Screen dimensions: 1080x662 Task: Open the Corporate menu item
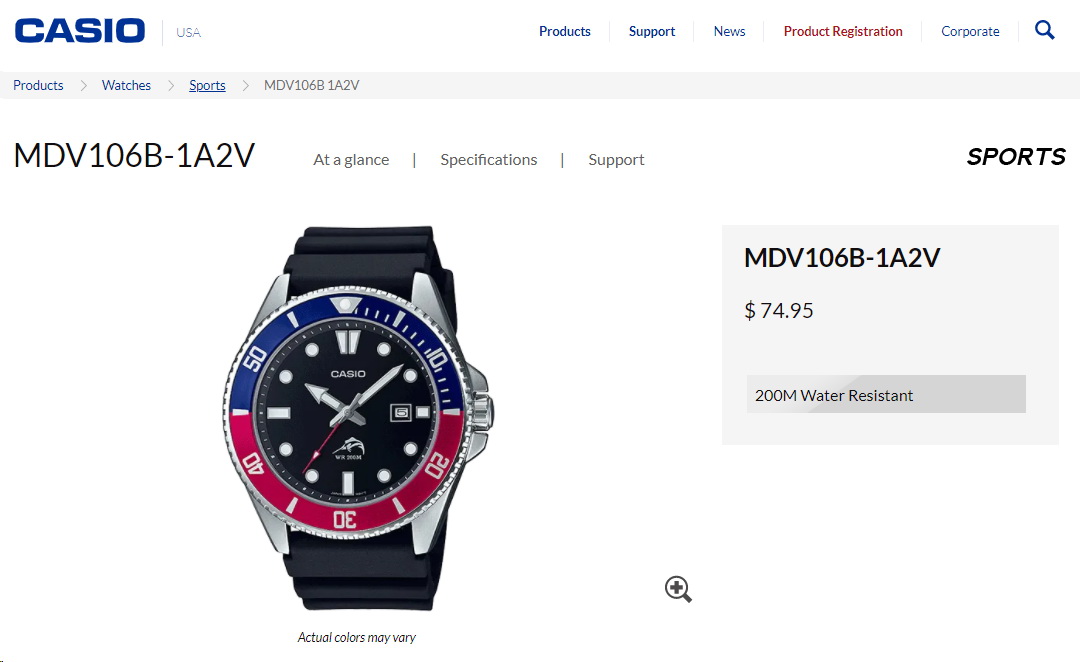(x=970, y=31)
